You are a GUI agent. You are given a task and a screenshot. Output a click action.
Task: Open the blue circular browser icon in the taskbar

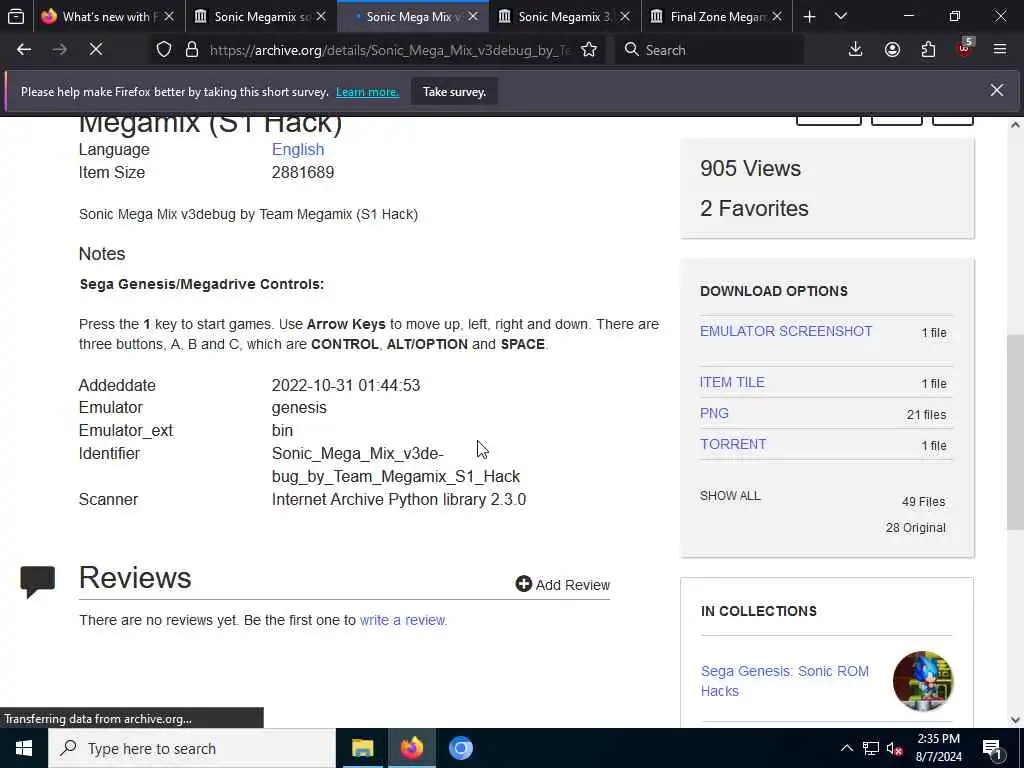click(460, 748)
